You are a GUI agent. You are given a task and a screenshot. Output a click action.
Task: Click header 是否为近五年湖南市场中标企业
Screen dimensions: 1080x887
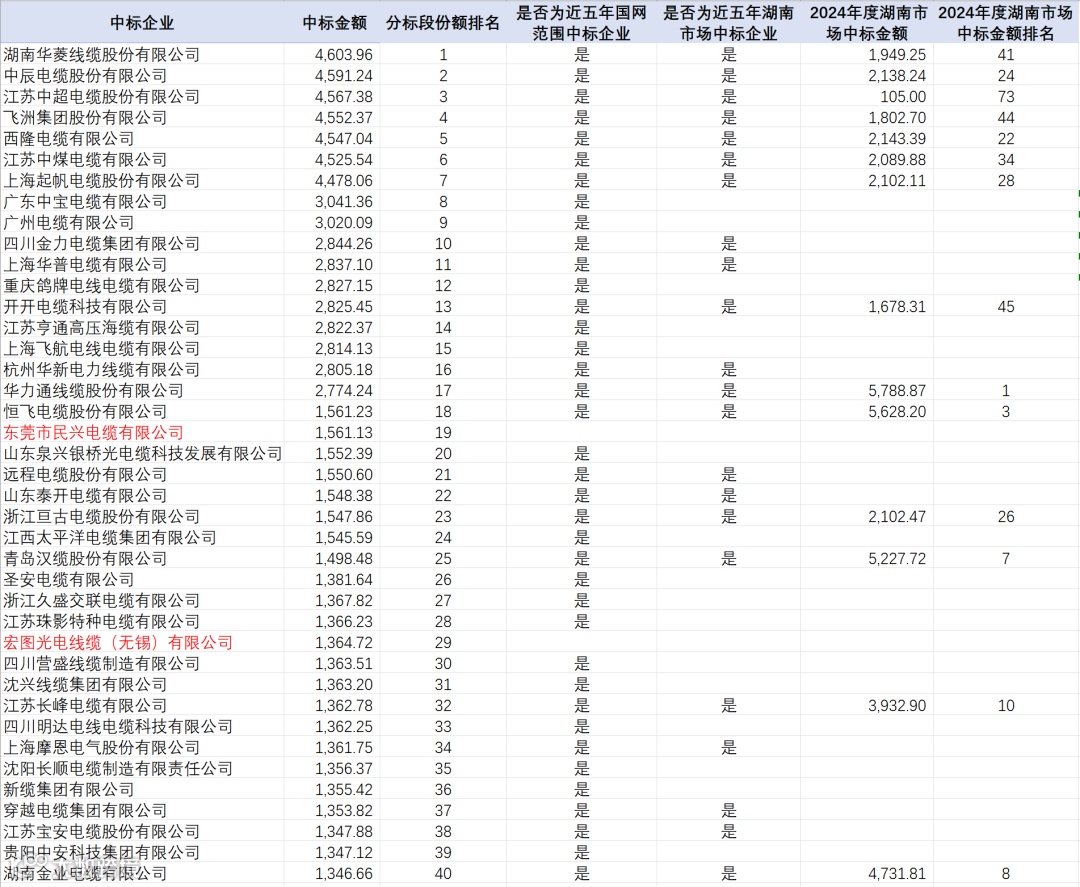pos(729,23)
